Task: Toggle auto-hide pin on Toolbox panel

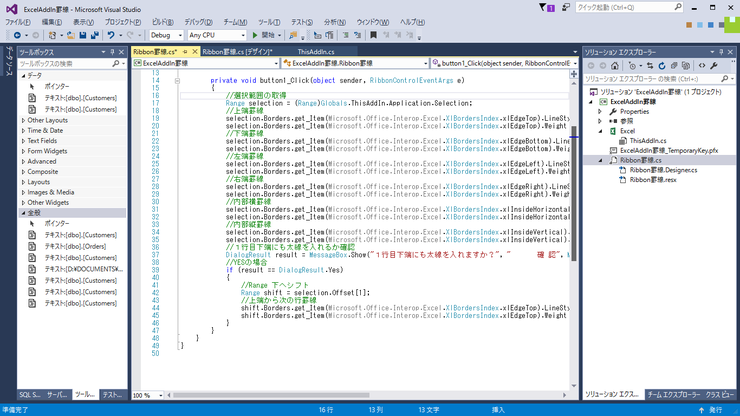Action: pyautogui.click(x=112, y=52)
